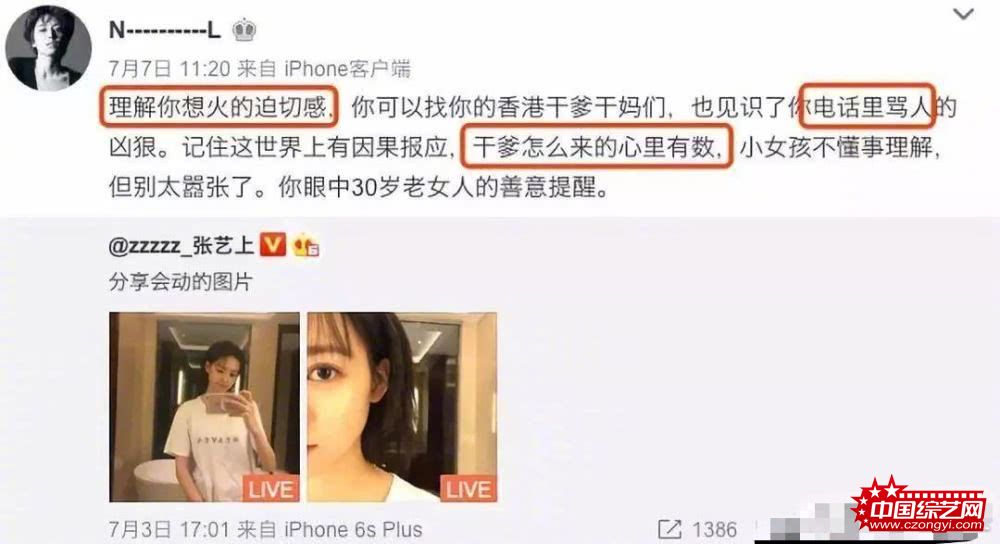1000x544 pixels.
Task: Click the 1386 repost count
Action: click(x=714, y=529)
